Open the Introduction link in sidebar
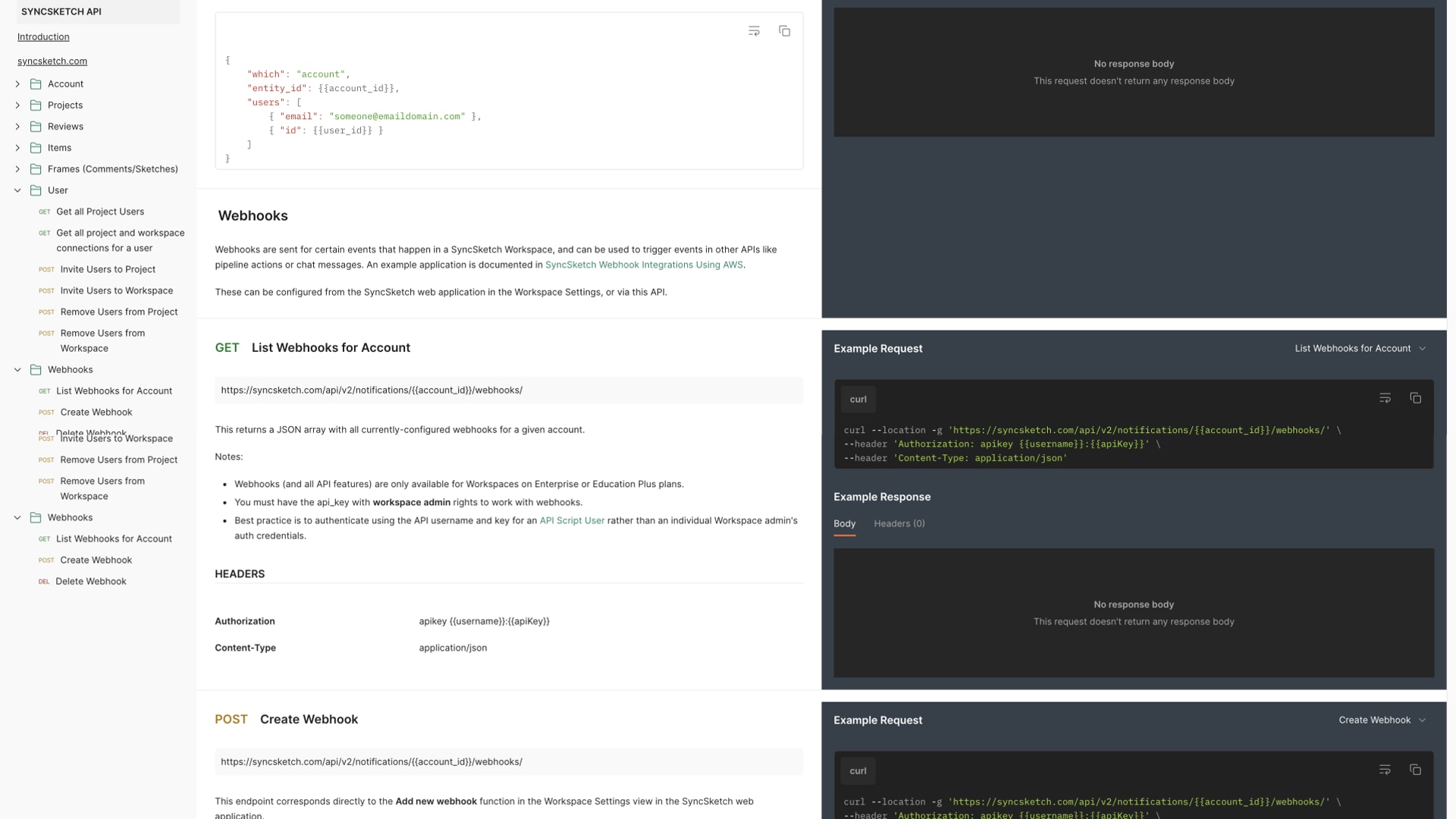 [x=43, y=37]
